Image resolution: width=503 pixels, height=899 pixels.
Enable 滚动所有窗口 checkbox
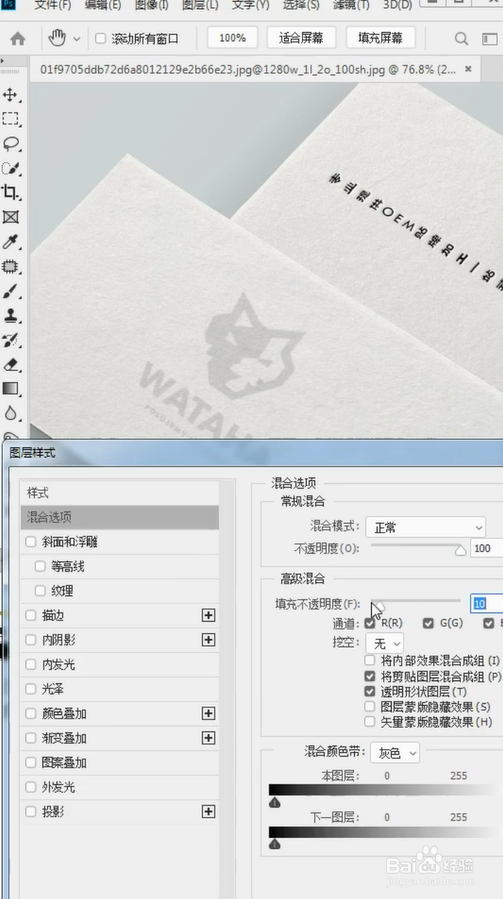click(100, 38)
